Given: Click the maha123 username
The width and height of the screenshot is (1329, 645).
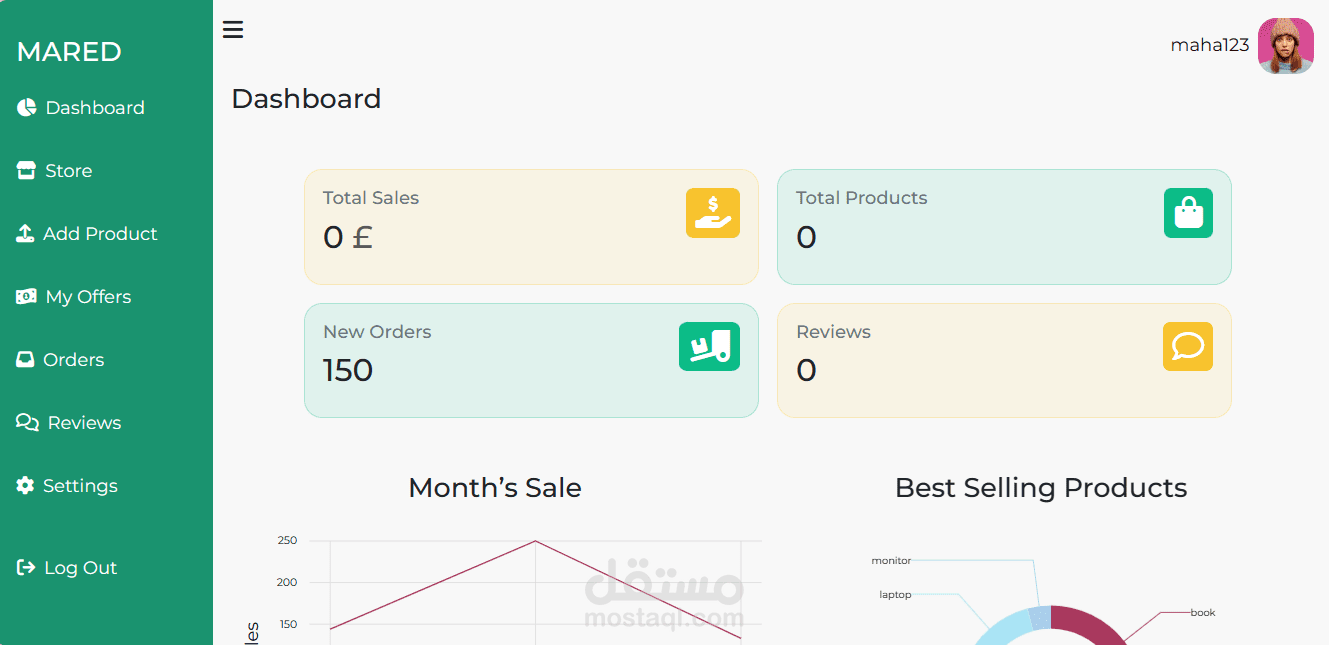Looking at the screenshot, I should coord(1210,45).
